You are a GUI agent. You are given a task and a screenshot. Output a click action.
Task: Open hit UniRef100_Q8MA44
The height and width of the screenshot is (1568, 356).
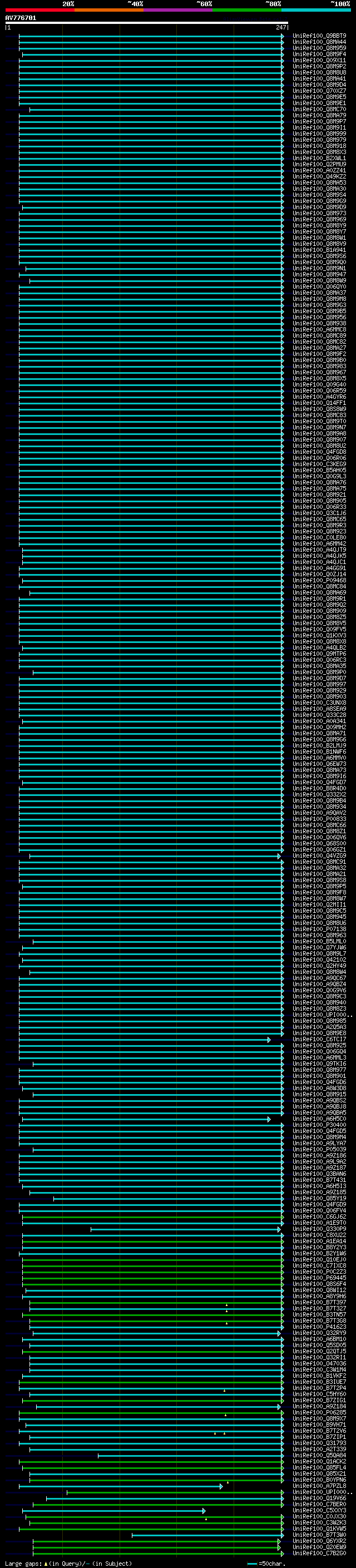319,42
